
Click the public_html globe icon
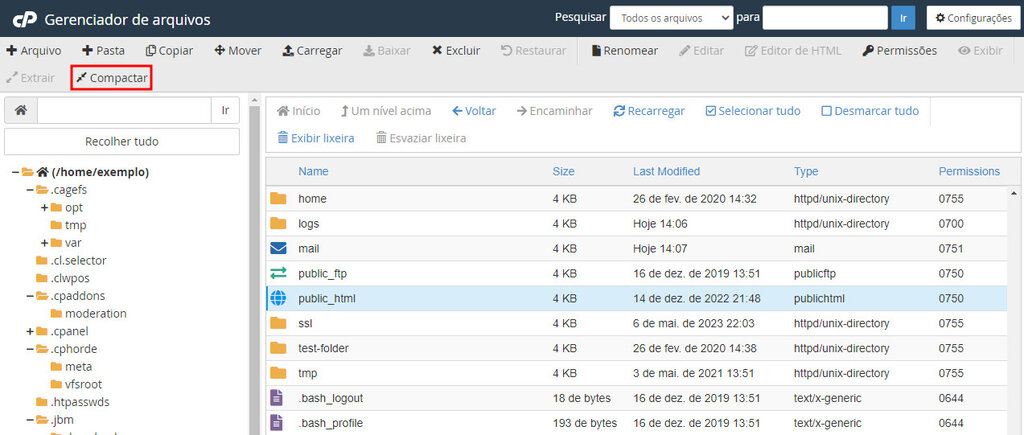click(278, 298)
